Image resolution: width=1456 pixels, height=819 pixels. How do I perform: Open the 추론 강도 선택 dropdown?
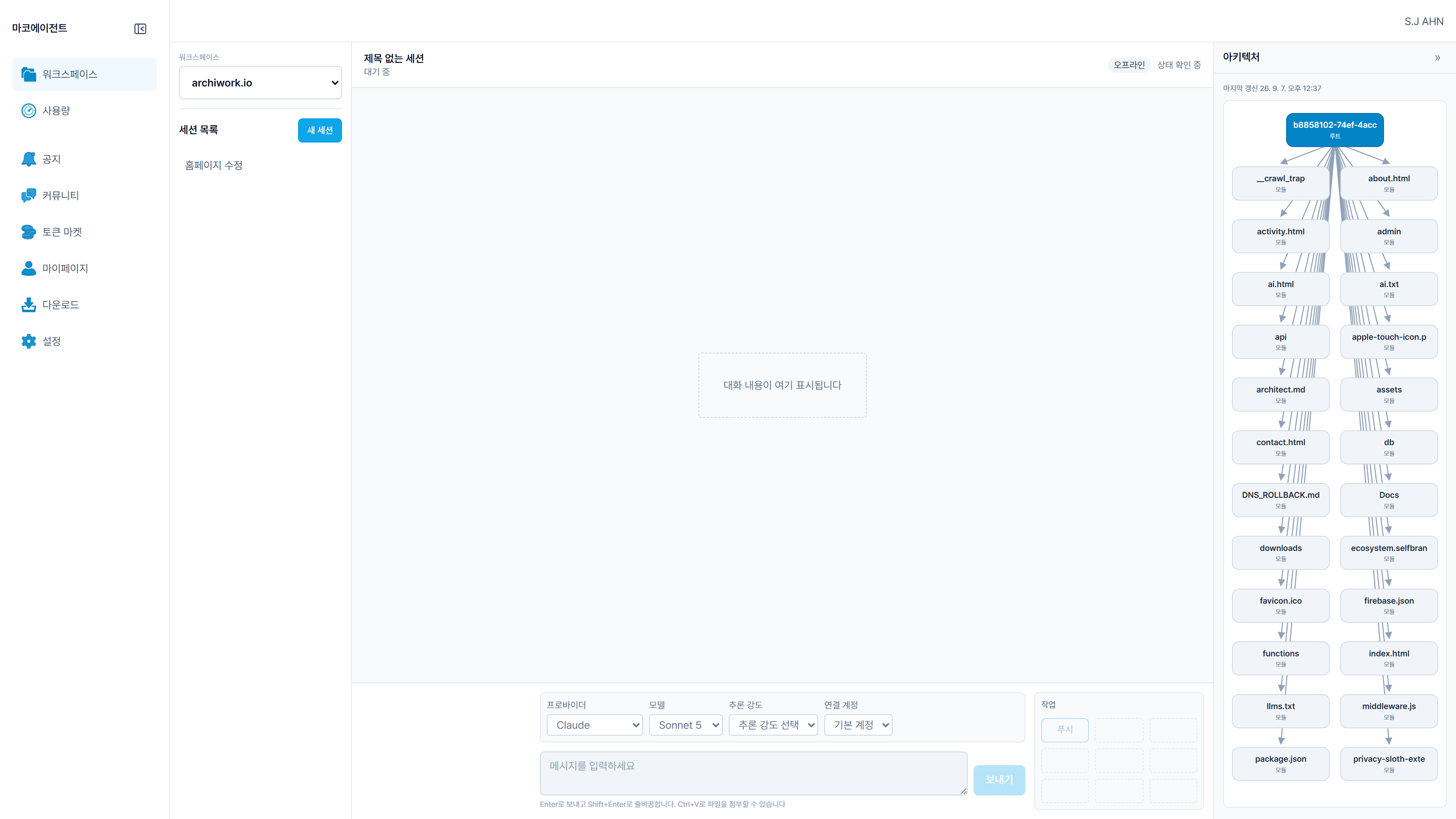[x=773, y=725]
